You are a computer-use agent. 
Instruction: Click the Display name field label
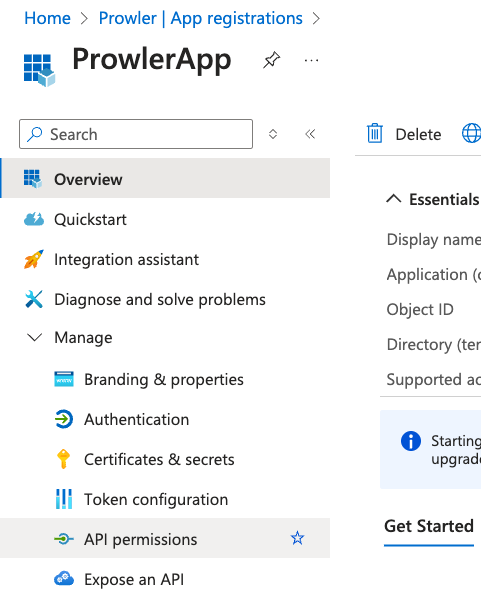(434, 240)
